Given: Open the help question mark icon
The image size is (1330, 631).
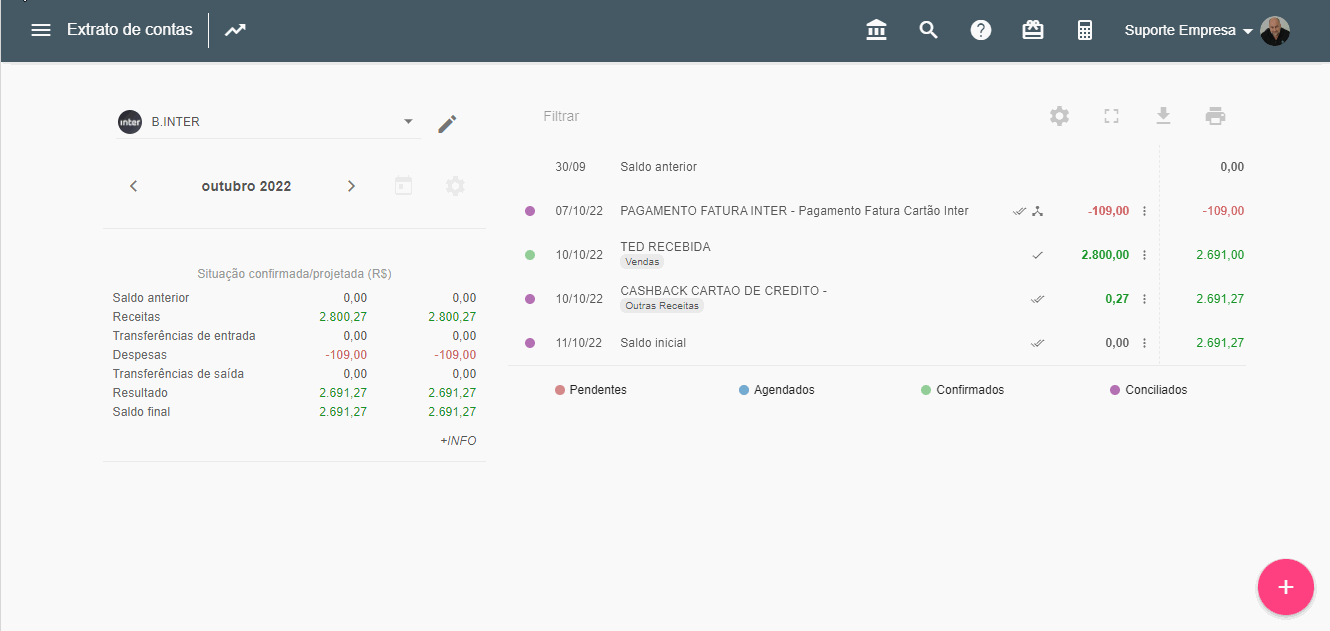Looking at the screenshot, I should click(981, 30).
